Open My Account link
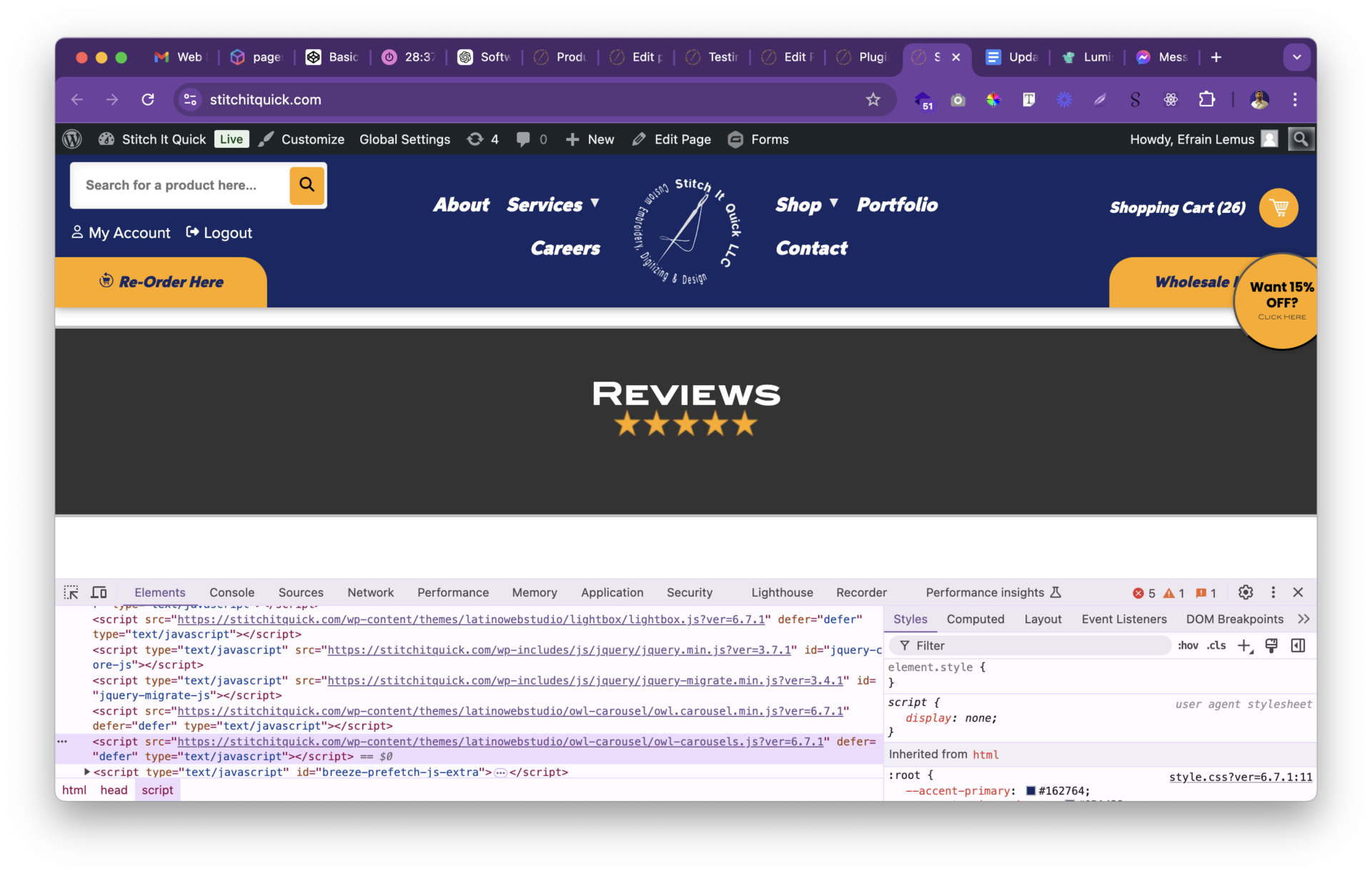The image size is (1372, 874). (121, 233)
